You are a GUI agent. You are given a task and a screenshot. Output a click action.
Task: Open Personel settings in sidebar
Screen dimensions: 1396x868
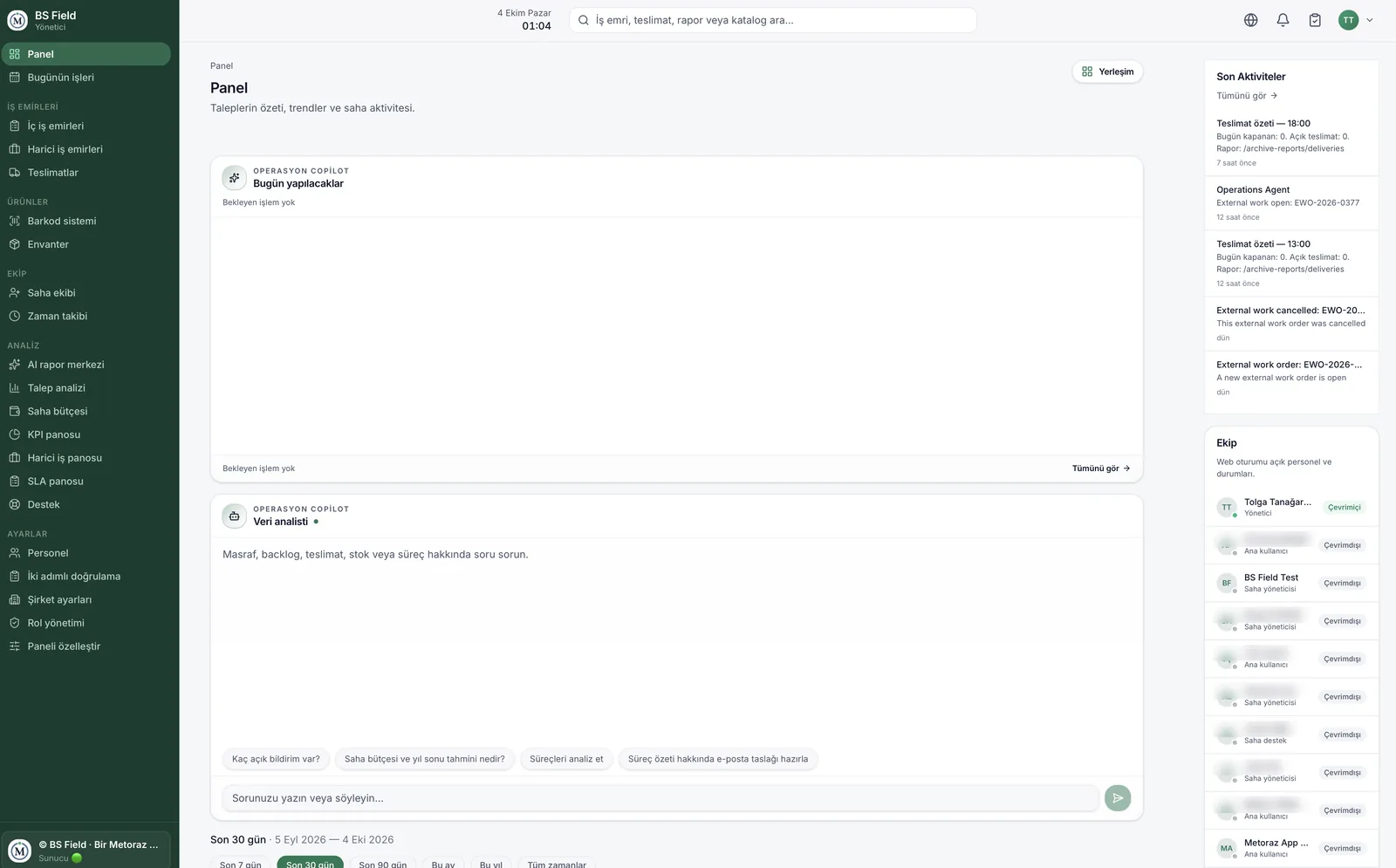click(x=86, y=553)
